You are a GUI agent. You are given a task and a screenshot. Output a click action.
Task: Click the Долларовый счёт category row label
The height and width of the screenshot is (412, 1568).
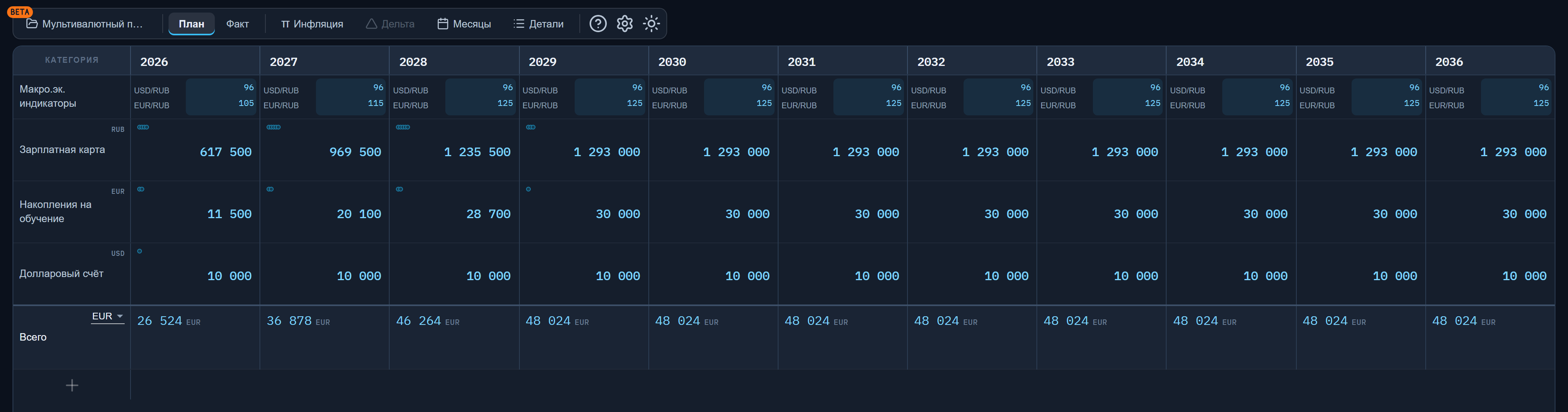pyautogui.click(x=62, y=273)
